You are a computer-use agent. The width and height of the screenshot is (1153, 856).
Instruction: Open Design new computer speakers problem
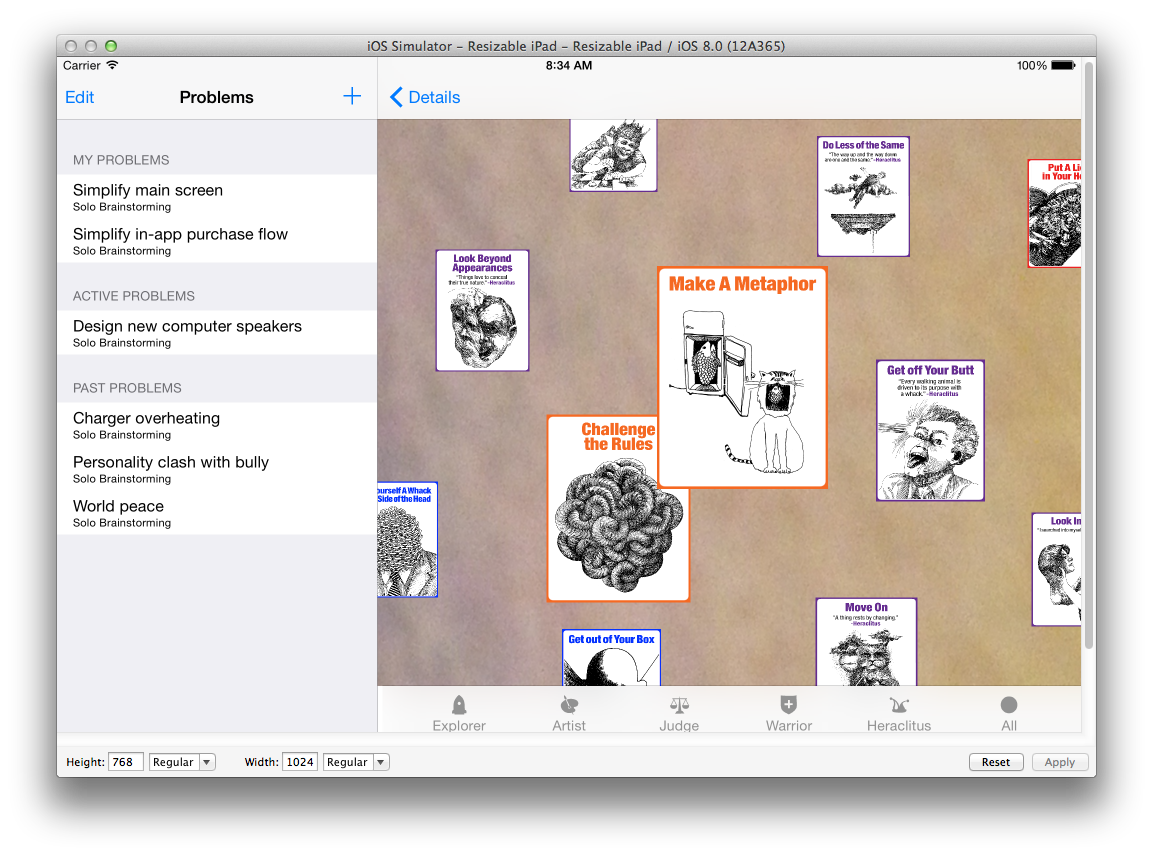(217, 332)
